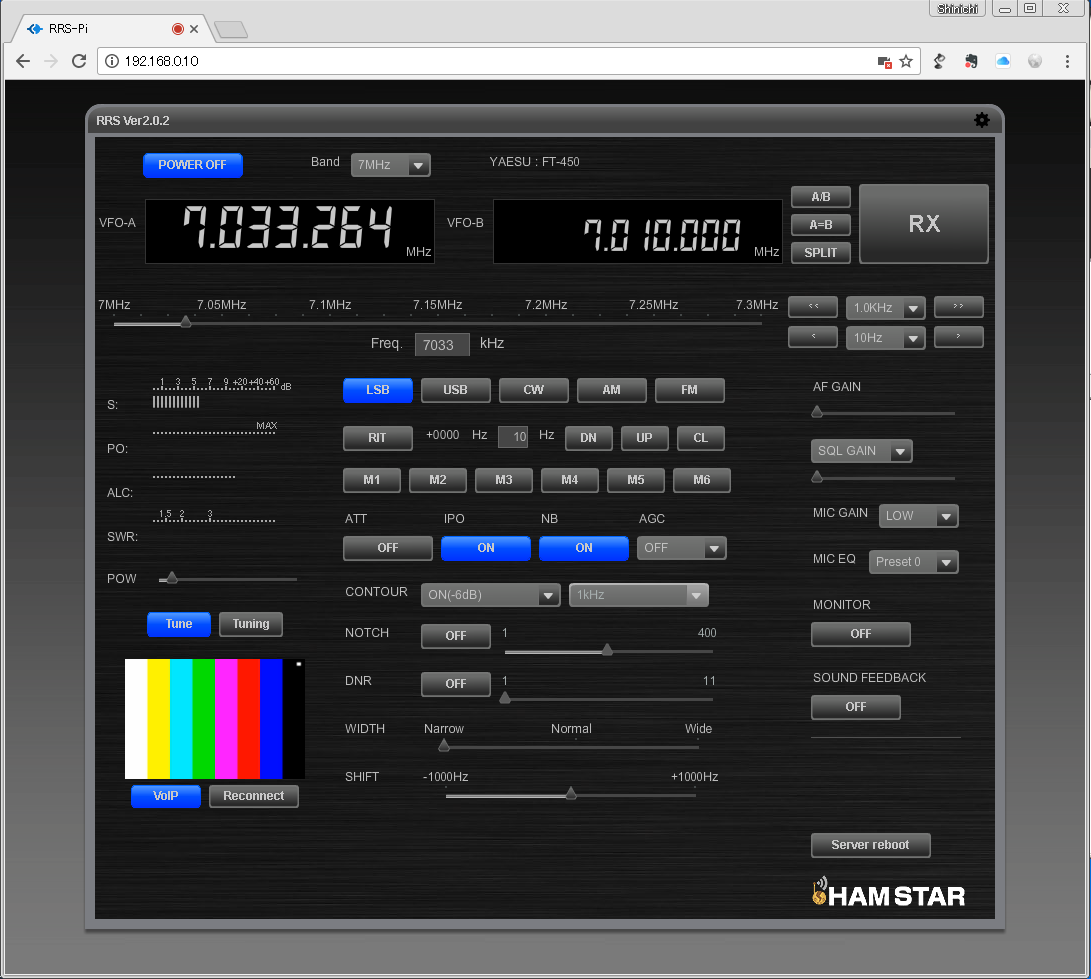Click the Freq. kHz input field

click(x=442, y=345)
